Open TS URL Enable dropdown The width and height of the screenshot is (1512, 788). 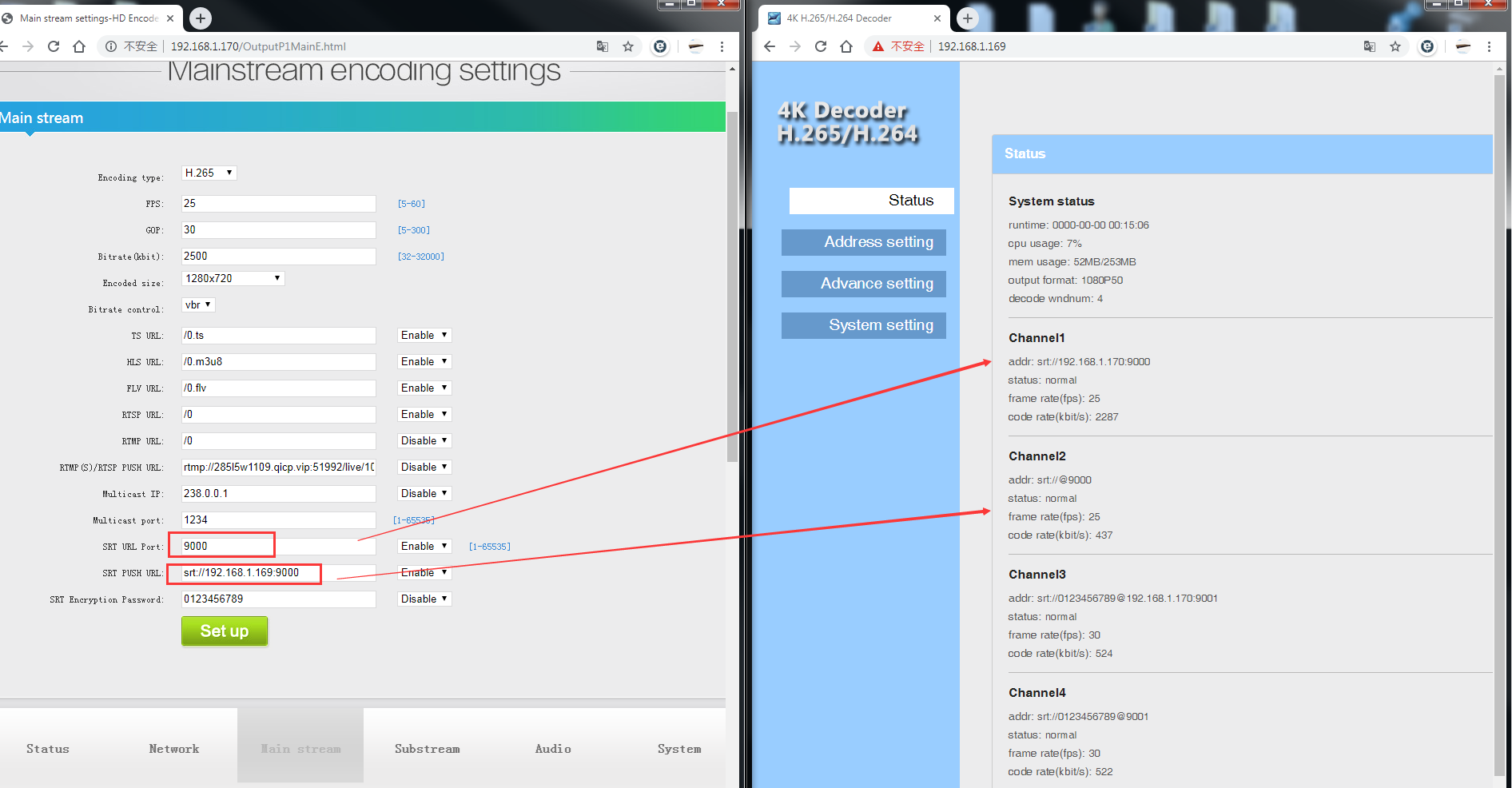pyautogui.click(x=424, y=335)
